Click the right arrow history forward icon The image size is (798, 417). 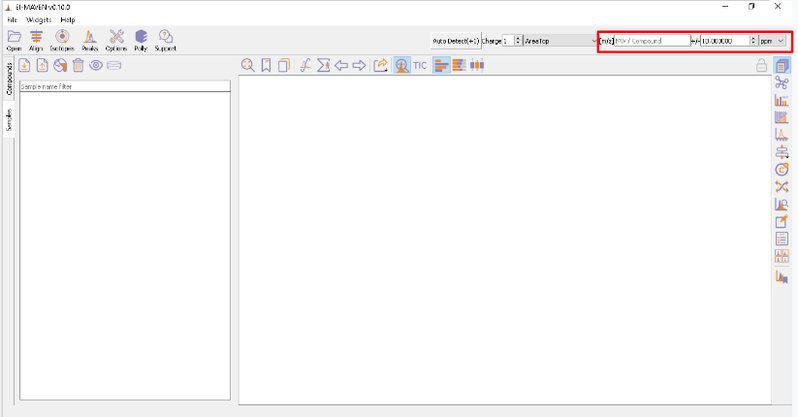click(x=359, y=65)
